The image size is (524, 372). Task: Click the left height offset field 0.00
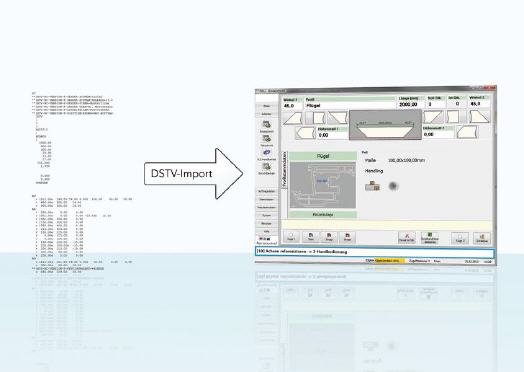(332, 135)
